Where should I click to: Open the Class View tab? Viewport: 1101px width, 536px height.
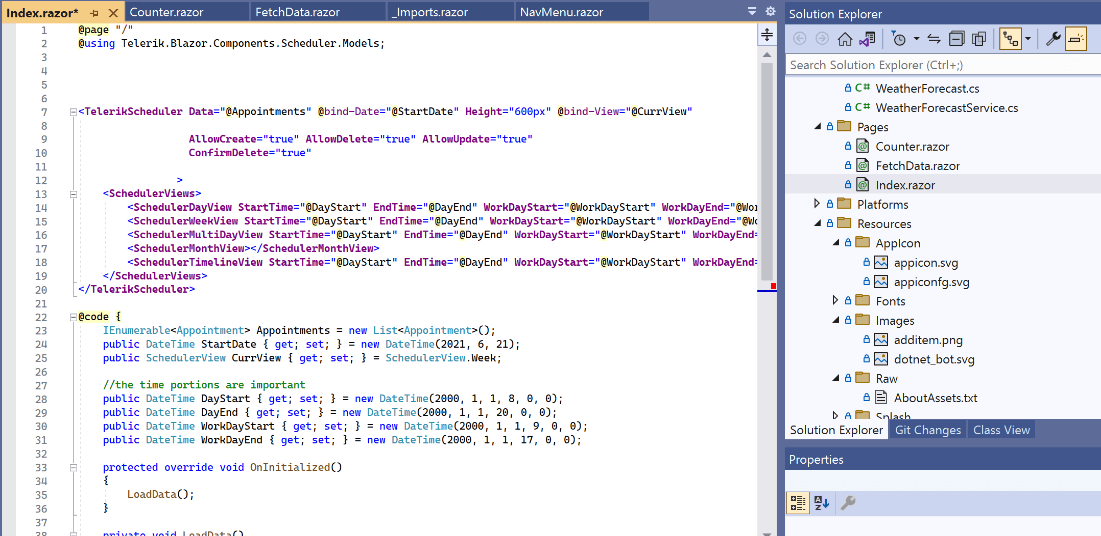(1001, 430)
